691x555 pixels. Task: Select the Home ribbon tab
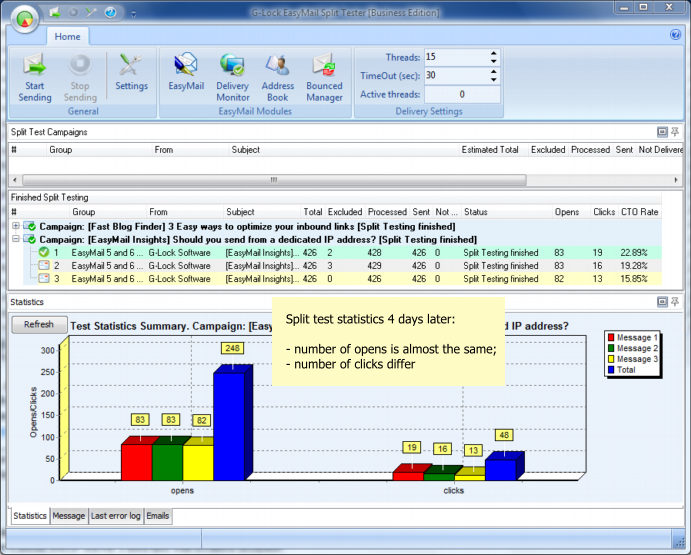[67, 37]
